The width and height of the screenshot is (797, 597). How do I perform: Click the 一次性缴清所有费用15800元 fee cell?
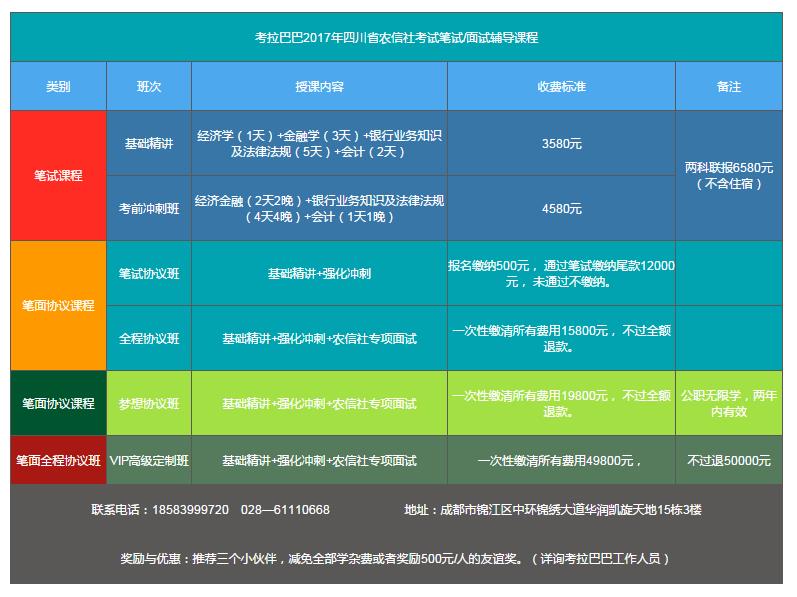point(562,338)
